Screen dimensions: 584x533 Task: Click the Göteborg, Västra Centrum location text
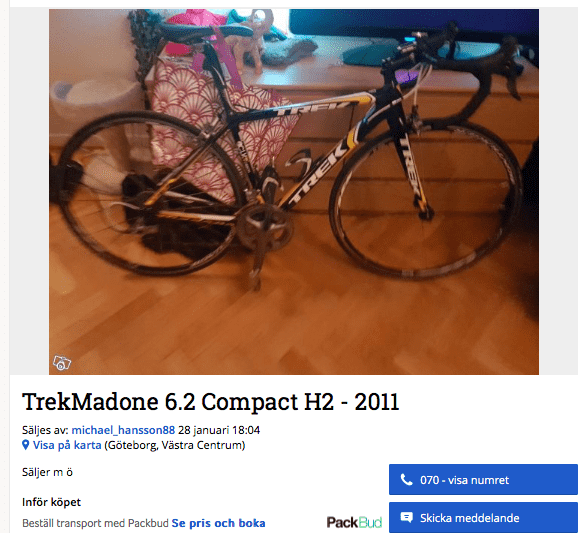[174, 445]
